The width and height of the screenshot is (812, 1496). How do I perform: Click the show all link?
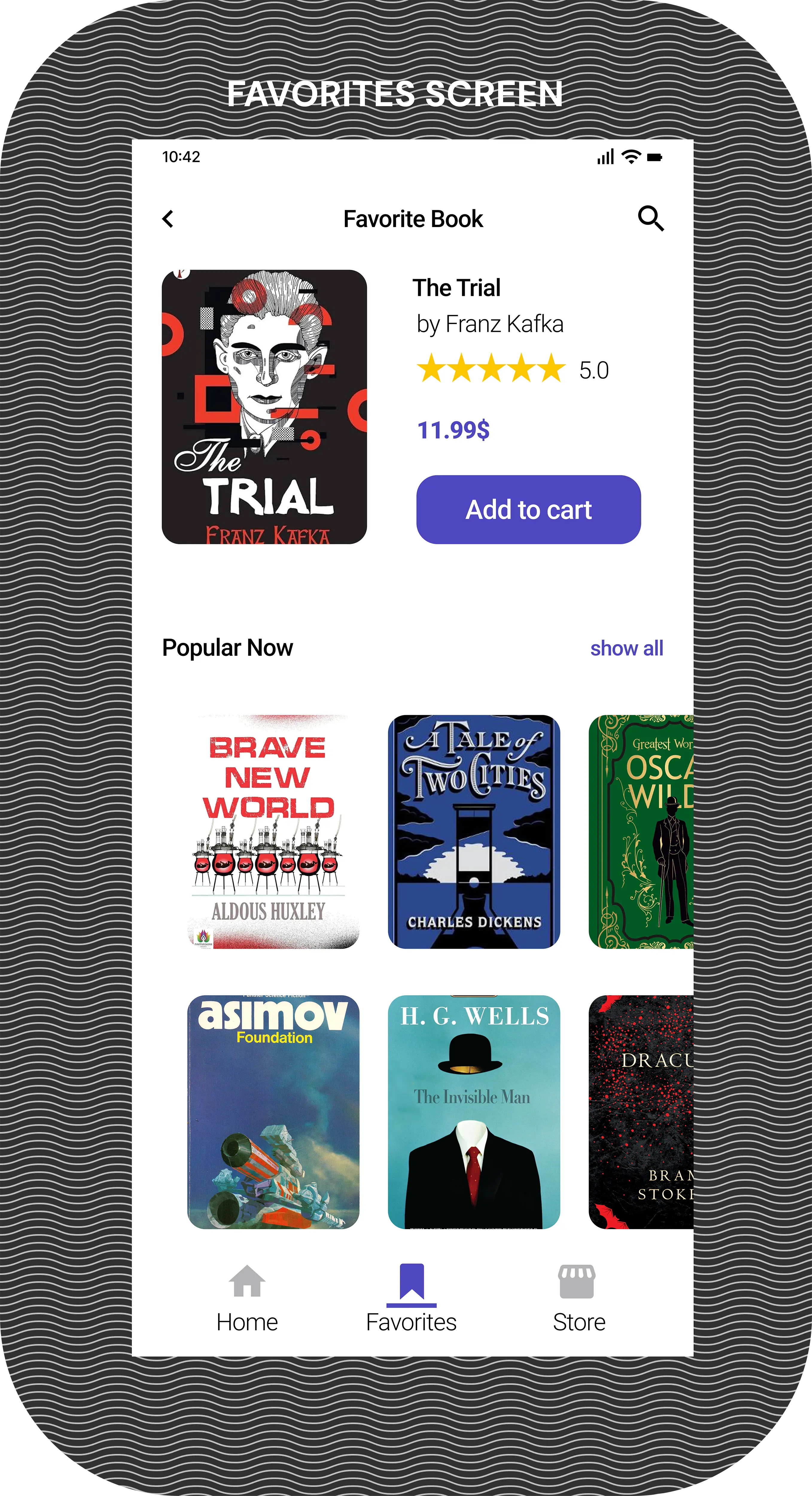click(x=627, y=648)
